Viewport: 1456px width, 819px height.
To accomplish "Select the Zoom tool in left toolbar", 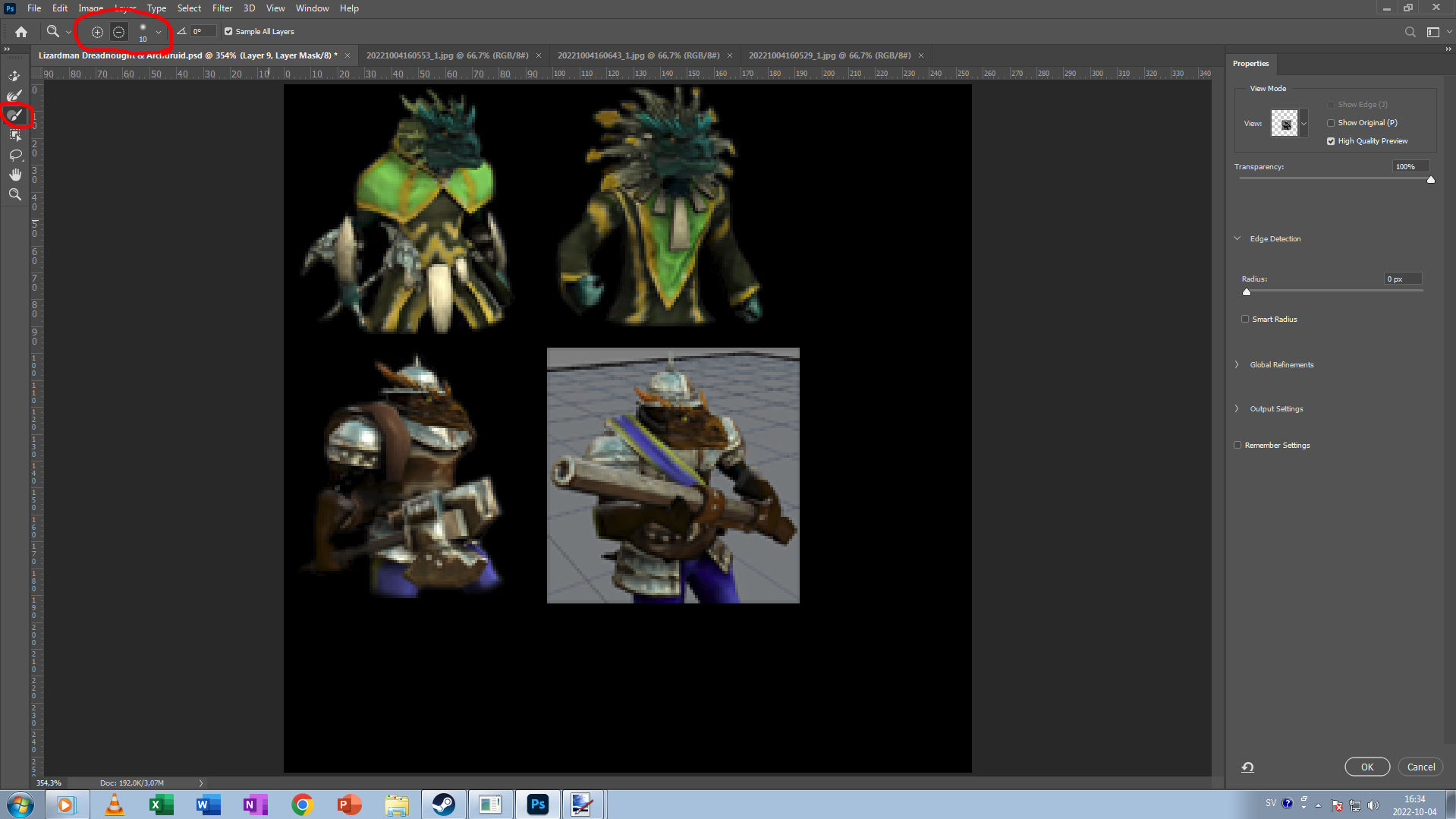I will pyautogui.click(x=14, y=194).
